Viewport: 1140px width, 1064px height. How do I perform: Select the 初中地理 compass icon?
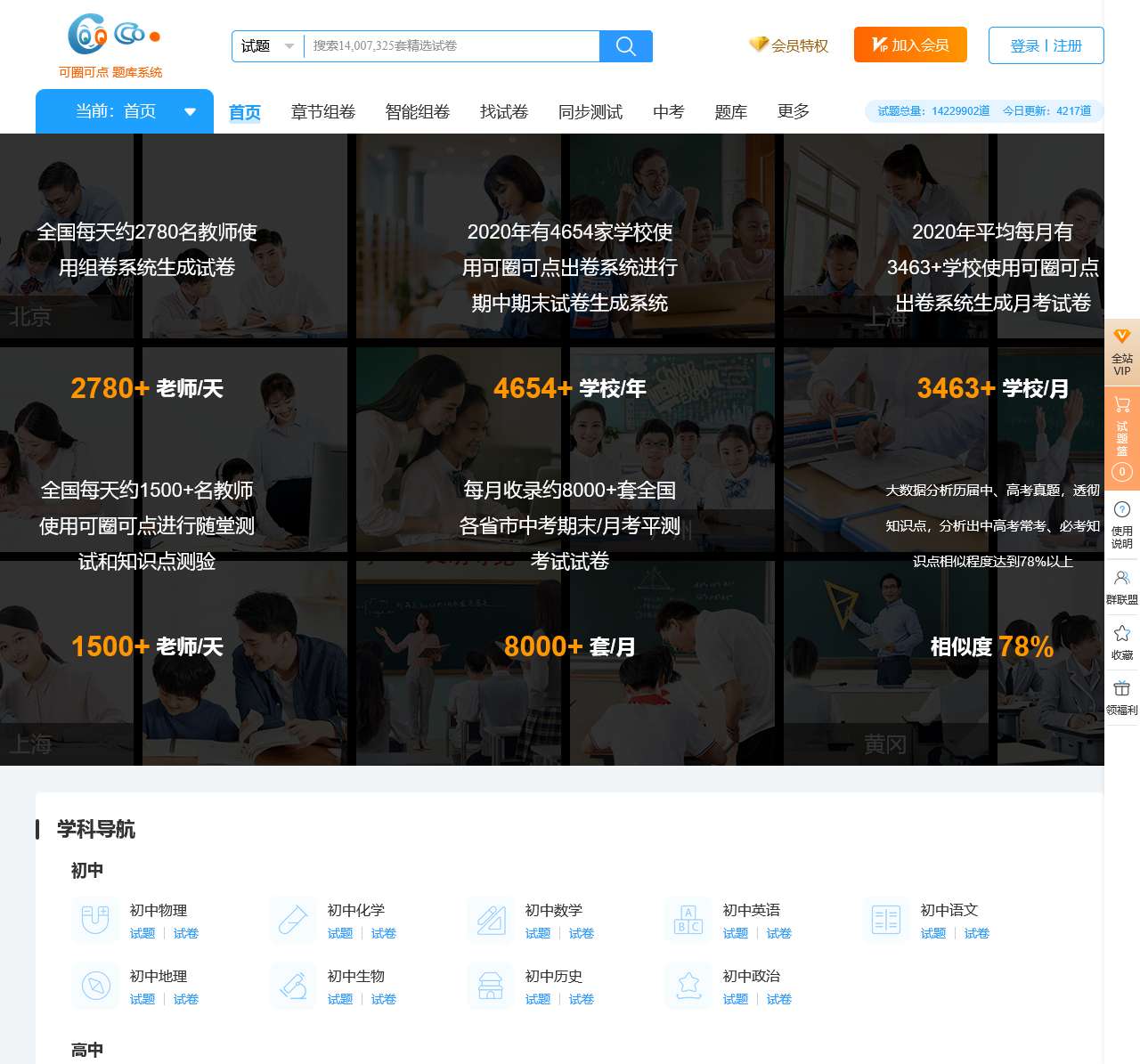pos(95,985)
